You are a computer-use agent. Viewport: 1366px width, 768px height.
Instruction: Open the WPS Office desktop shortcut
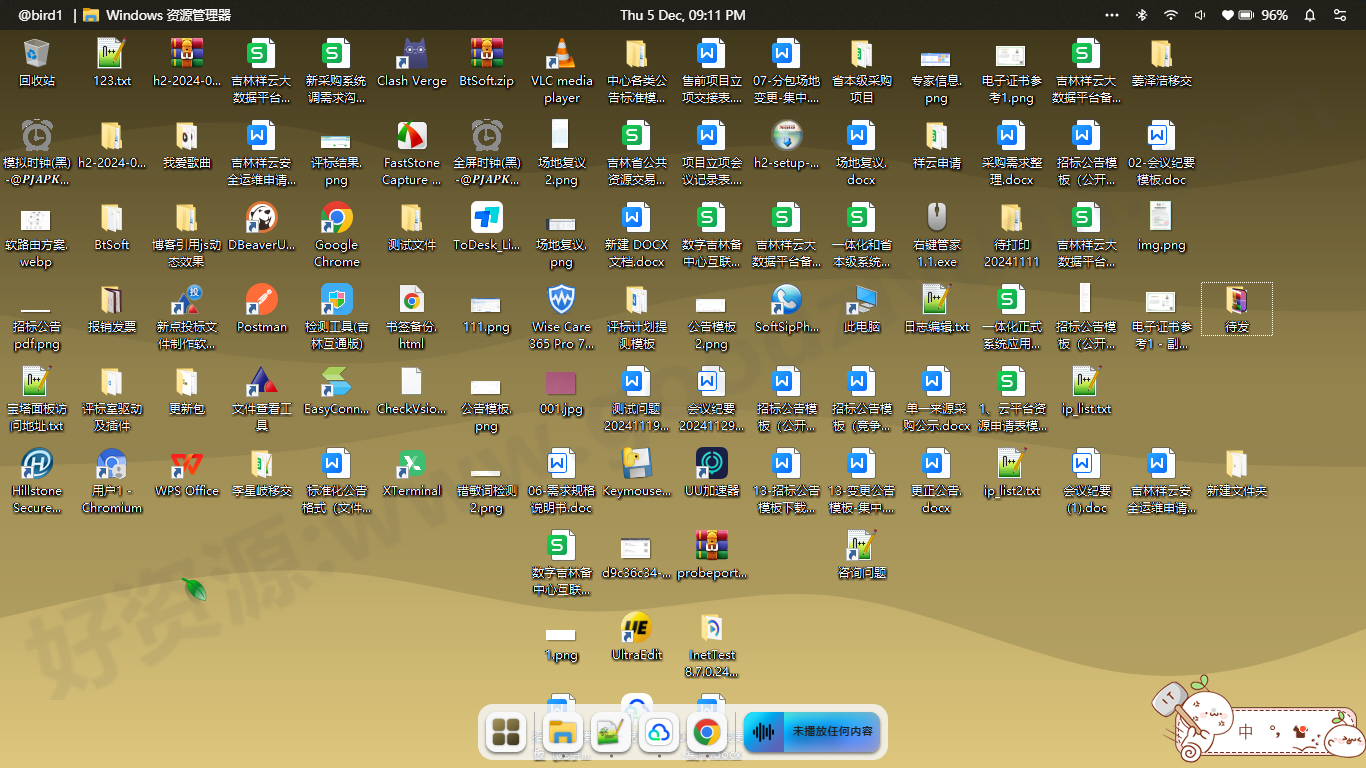(x=186, y=464)
